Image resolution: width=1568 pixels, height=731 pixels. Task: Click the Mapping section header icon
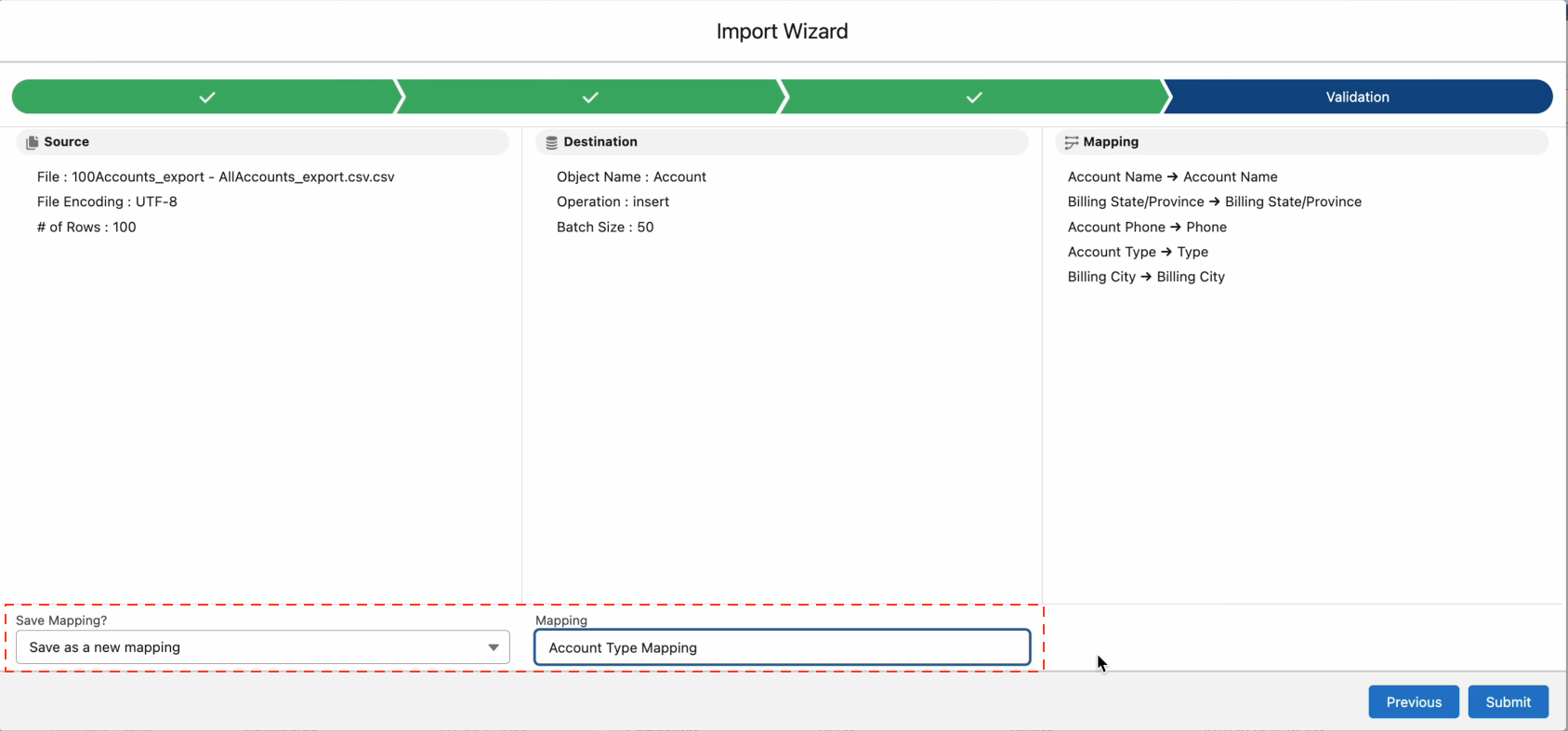pyautogui.click(x=1071, y=142)
